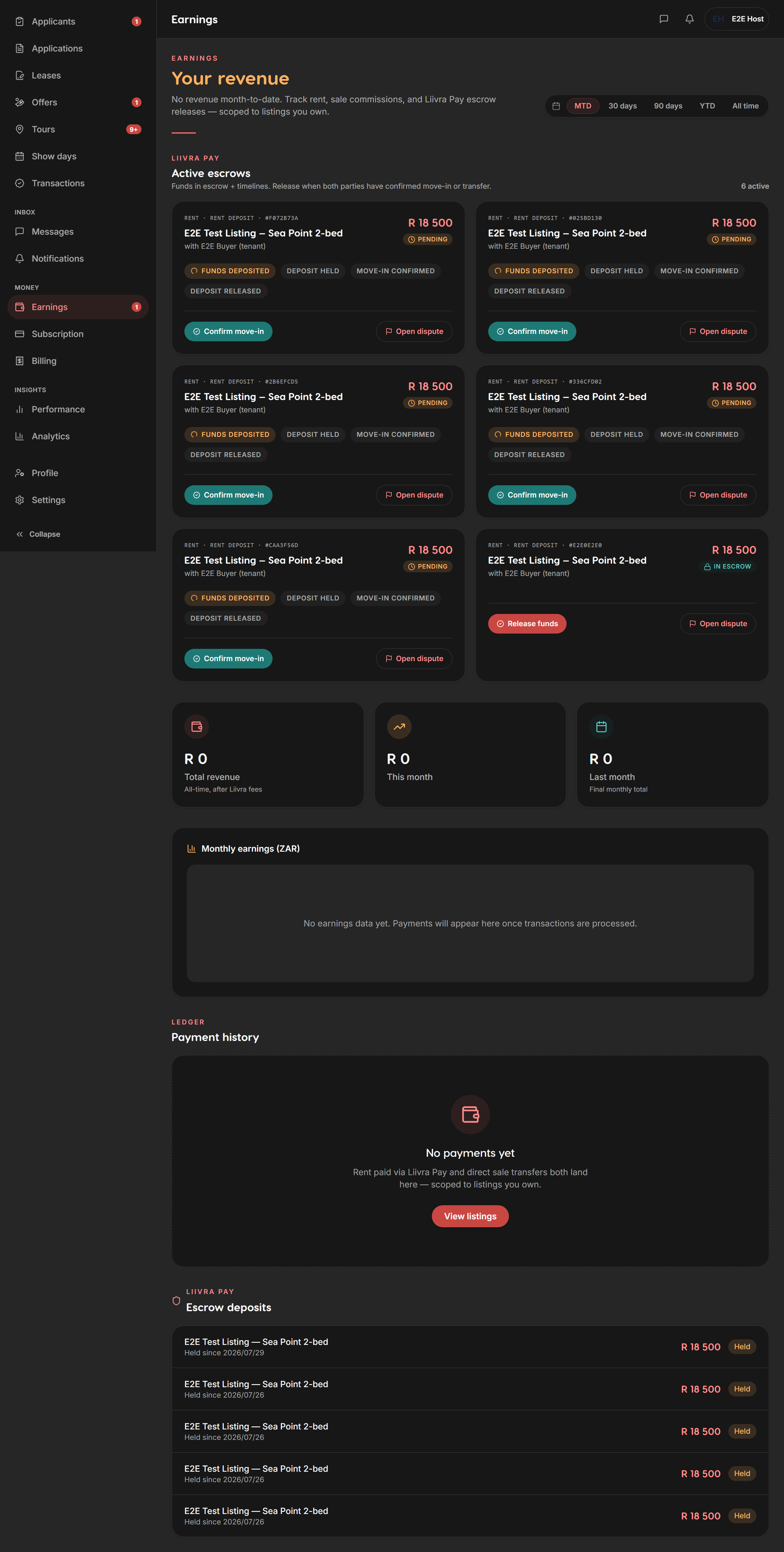Confirm move-in for escrow #2B6EFCD5
784x1552 pixels.
tap(228, 495)
